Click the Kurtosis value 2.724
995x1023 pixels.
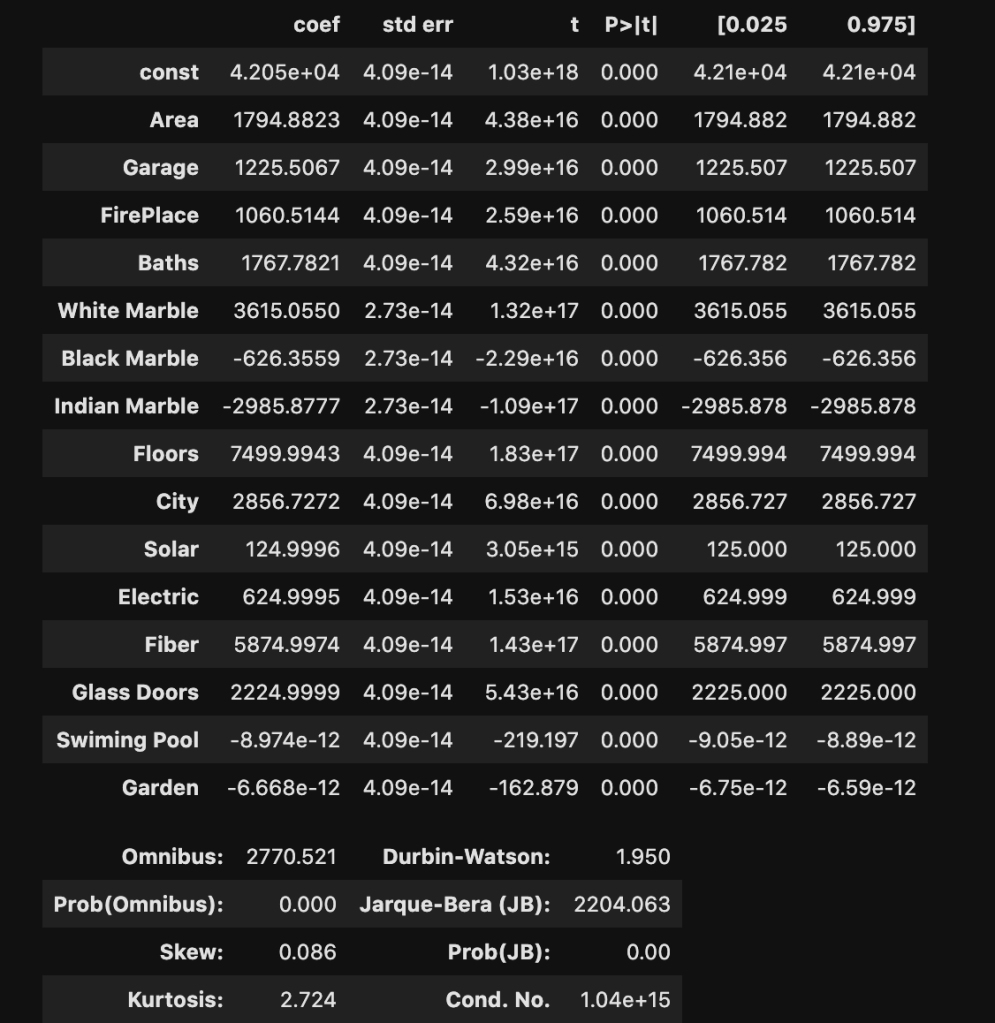click(x=307, y=1000)
